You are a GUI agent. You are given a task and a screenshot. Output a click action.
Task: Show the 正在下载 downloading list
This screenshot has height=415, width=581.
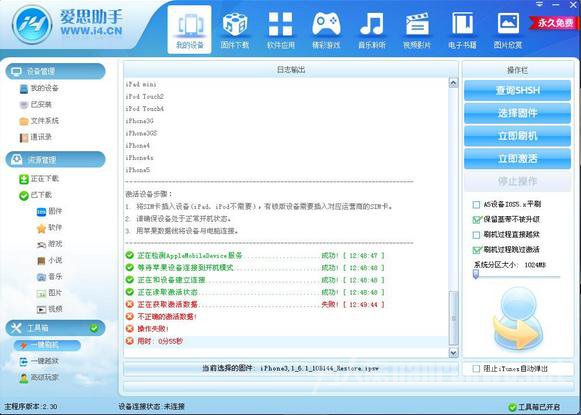pos(39,179)
